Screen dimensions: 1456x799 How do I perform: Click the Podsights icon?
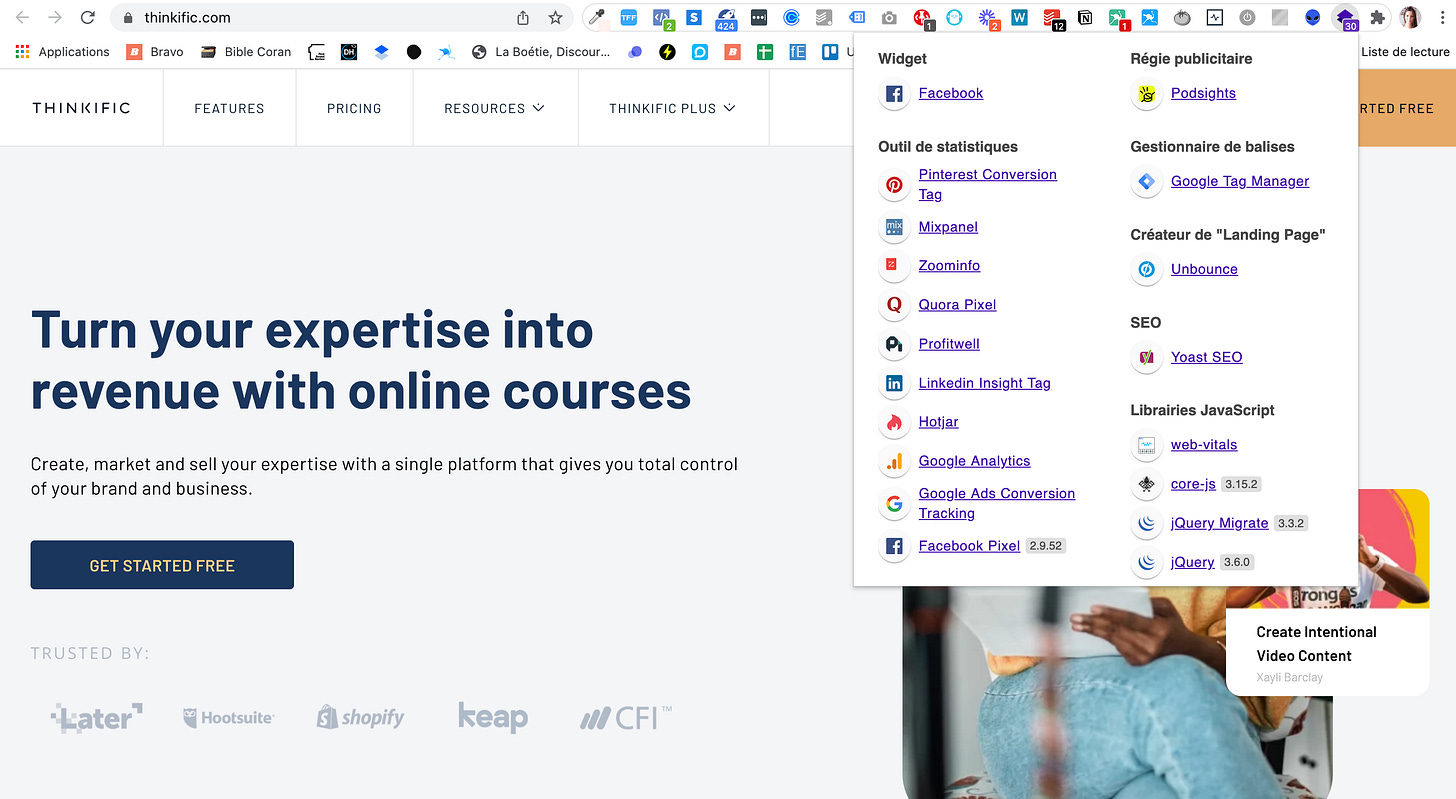pos(1146,93)
